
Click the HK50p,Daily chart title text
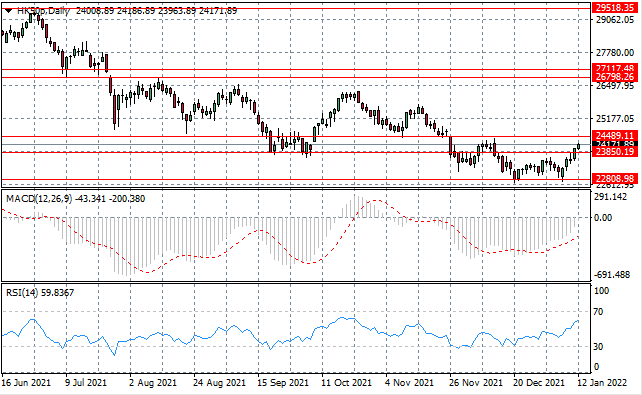(44, 11)
